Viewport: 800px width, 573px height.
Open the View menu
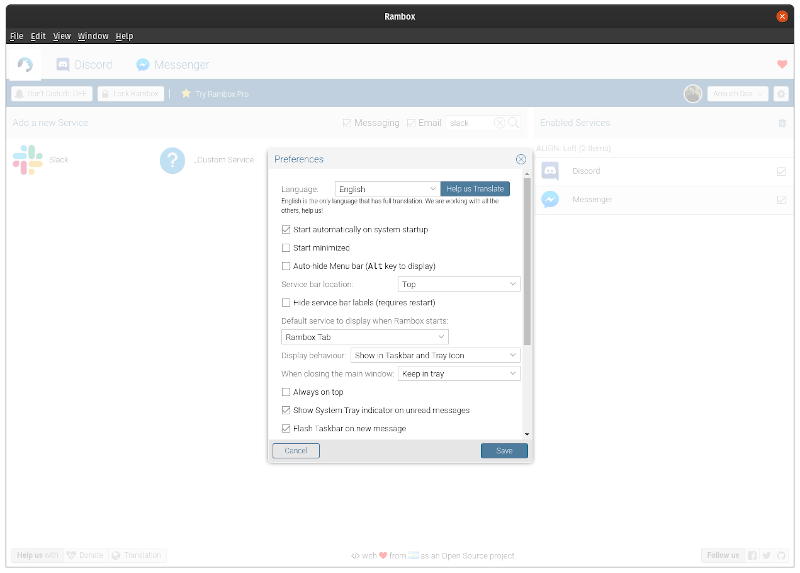pyautogui.click(x=62, y=36)
